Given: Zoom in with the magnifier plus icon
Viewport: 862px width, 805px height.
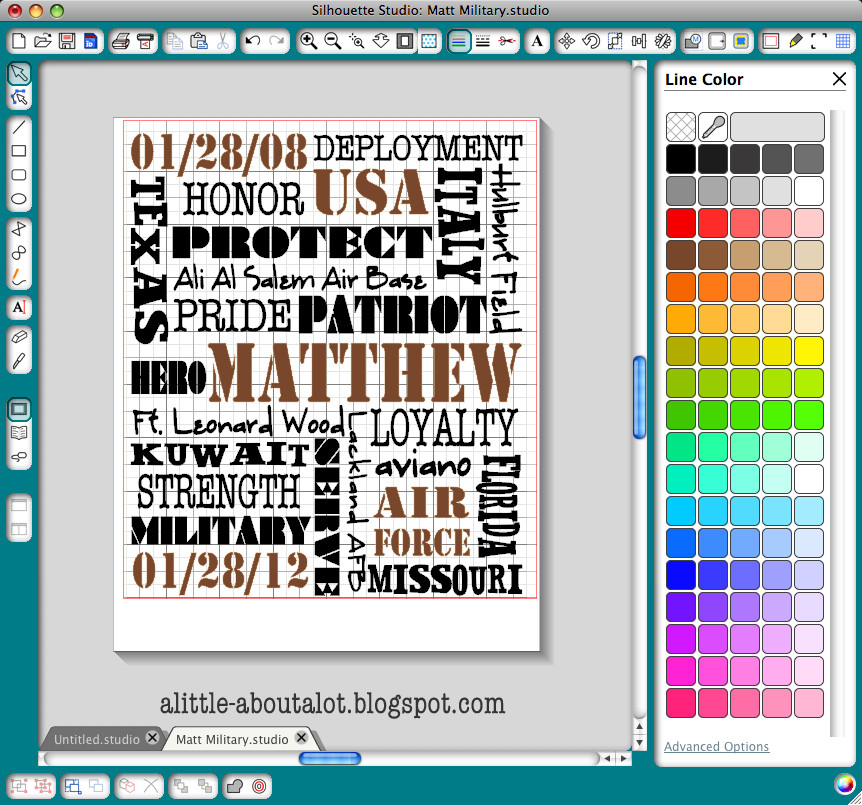Looking at the screenshot, I should (x=308, y=41).
